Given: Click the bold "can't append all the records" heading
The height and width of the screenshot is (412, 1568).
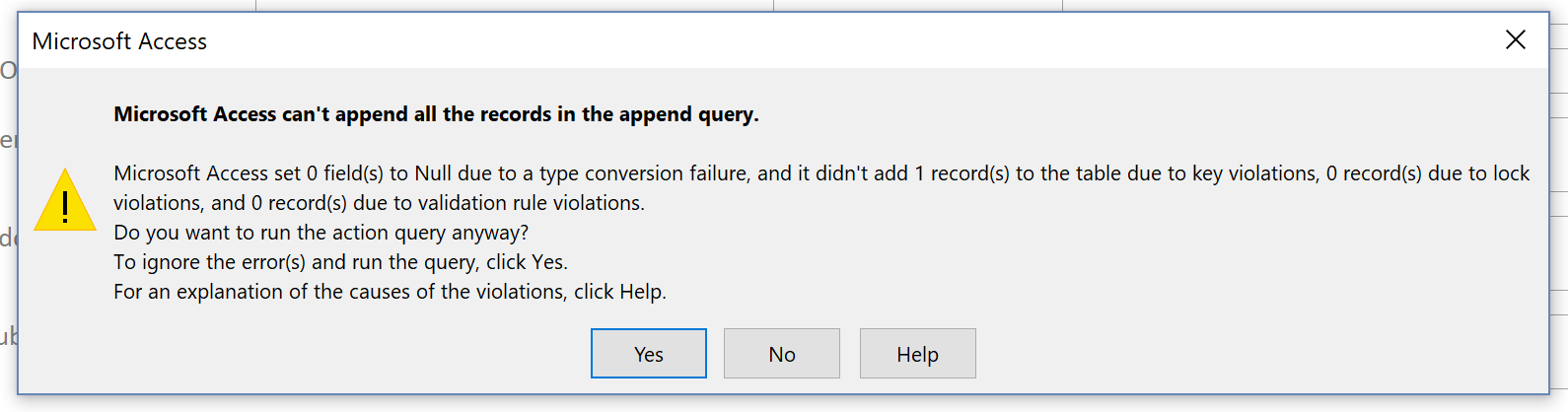Looking at the screenshot, I should pos(436,114).
